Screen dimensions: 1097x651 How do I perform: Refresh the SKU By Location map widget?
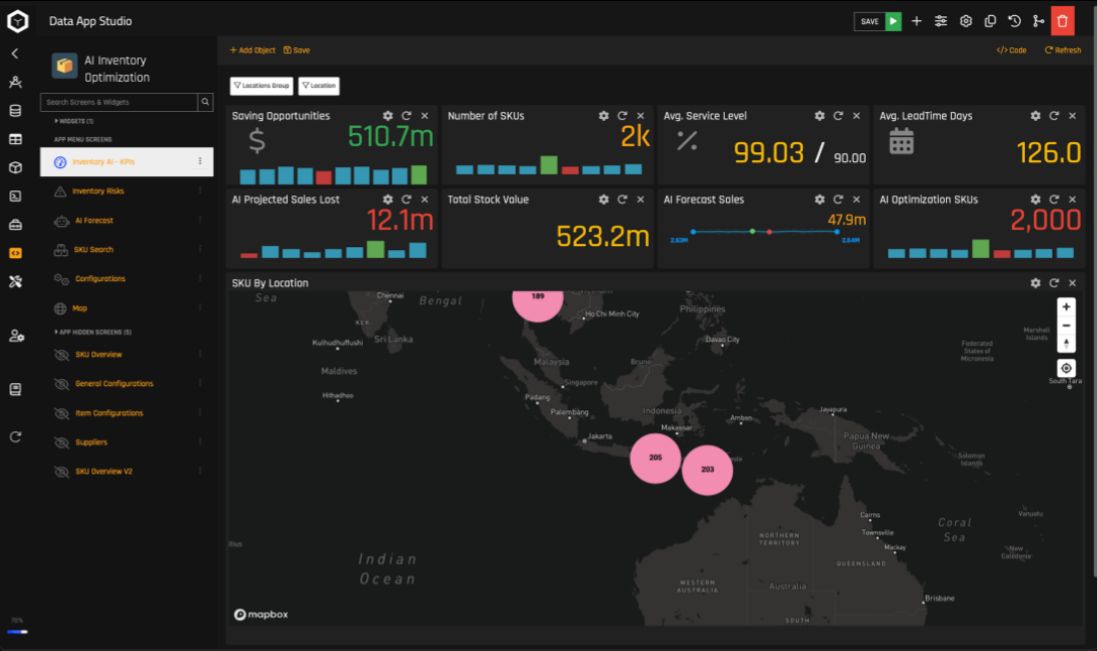[1054, 283]
